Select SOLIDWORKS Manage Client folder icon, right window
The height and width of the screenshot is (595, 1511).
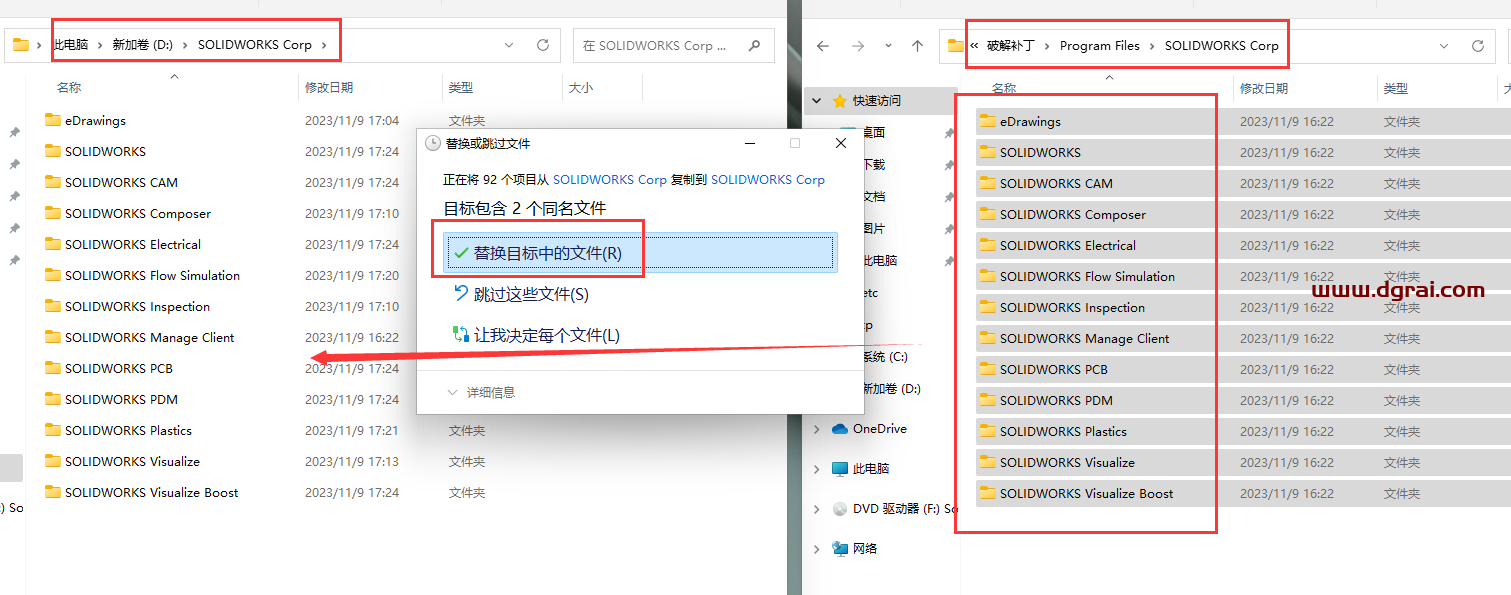pyautogui.click(x=988, y=338)
